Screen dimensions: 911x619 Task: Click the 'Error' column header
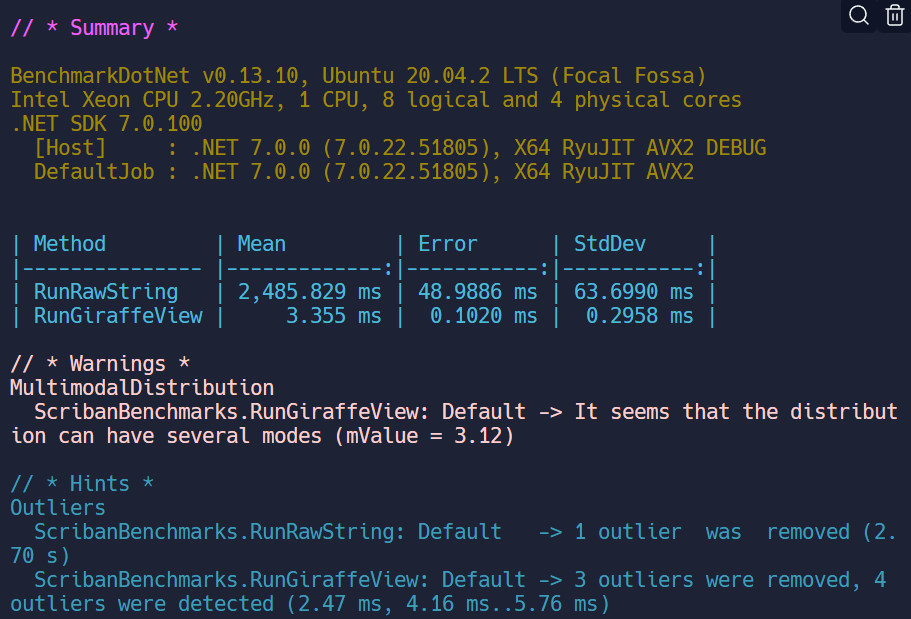tap(448, 244)
